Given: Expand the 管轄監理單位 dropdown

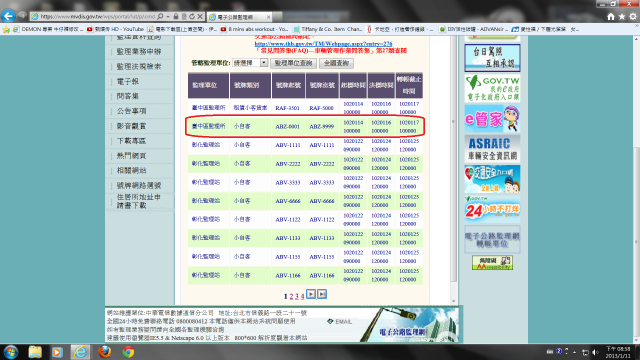Looking at the screenshot, I should click(x=250, y=63).
